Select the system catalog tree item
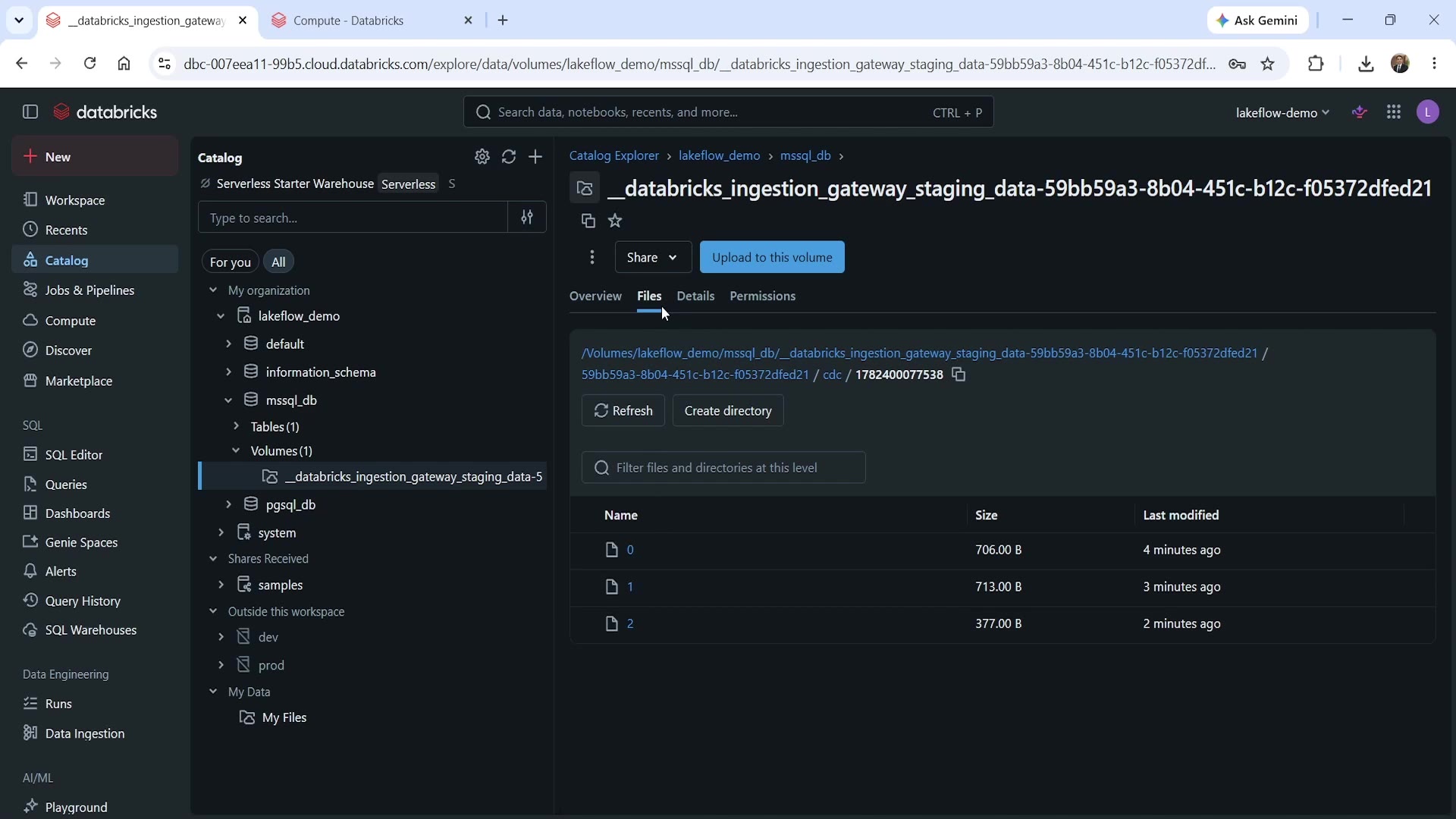The width and height of the screenshot is (1456, 819). coord(277,533)
